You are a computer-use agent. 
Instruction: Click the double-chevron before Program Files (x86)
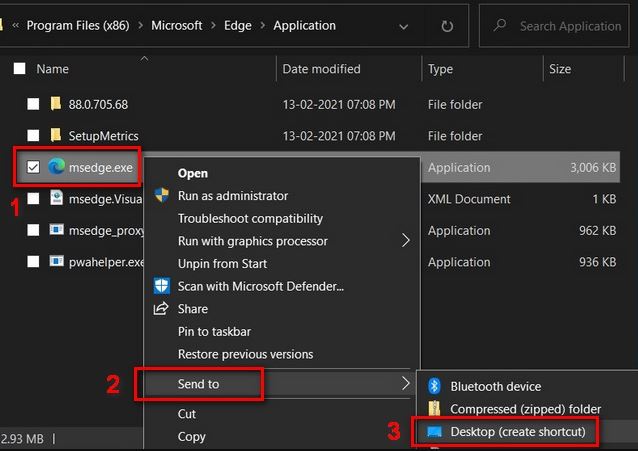pyautogui.click(x=15, y=26)
